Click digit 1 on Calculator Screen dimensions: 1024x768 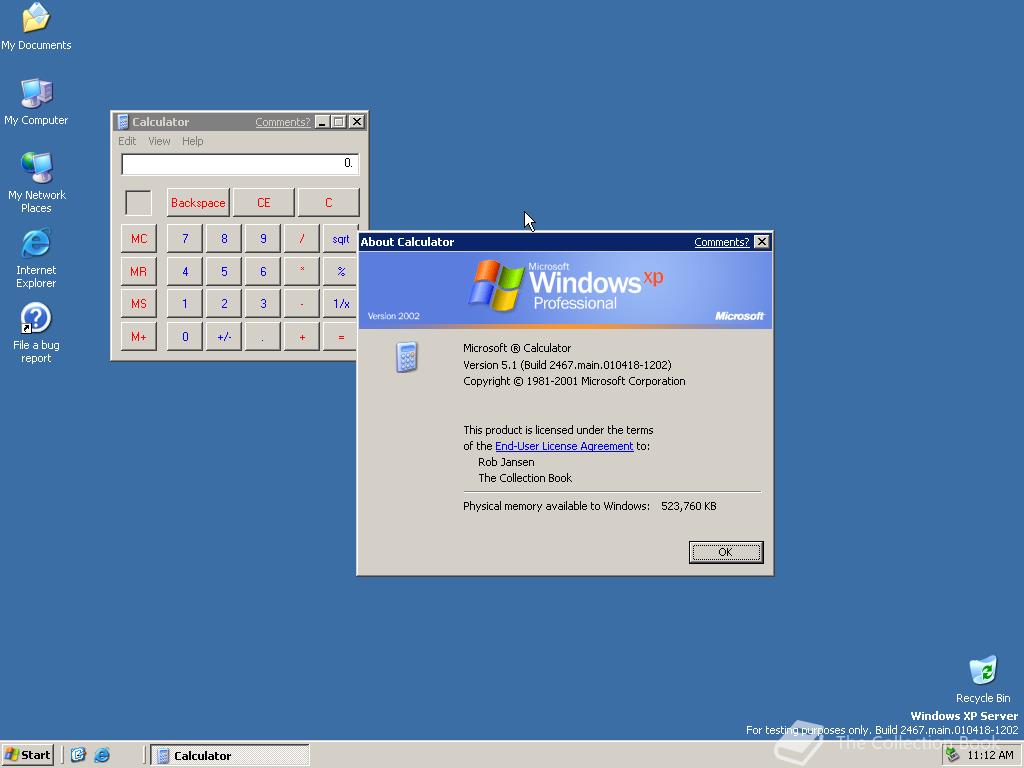click(185, 304)
